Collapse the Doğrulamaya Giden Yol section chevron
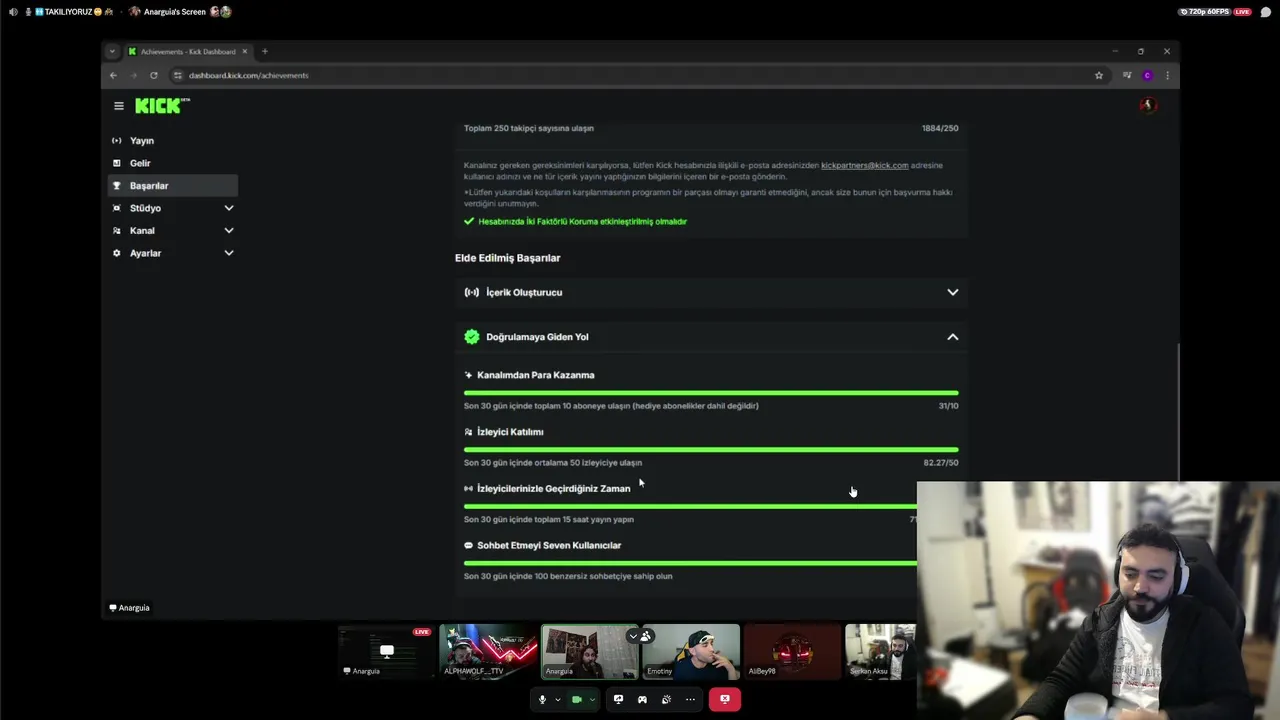 click(x=953, y=337)
